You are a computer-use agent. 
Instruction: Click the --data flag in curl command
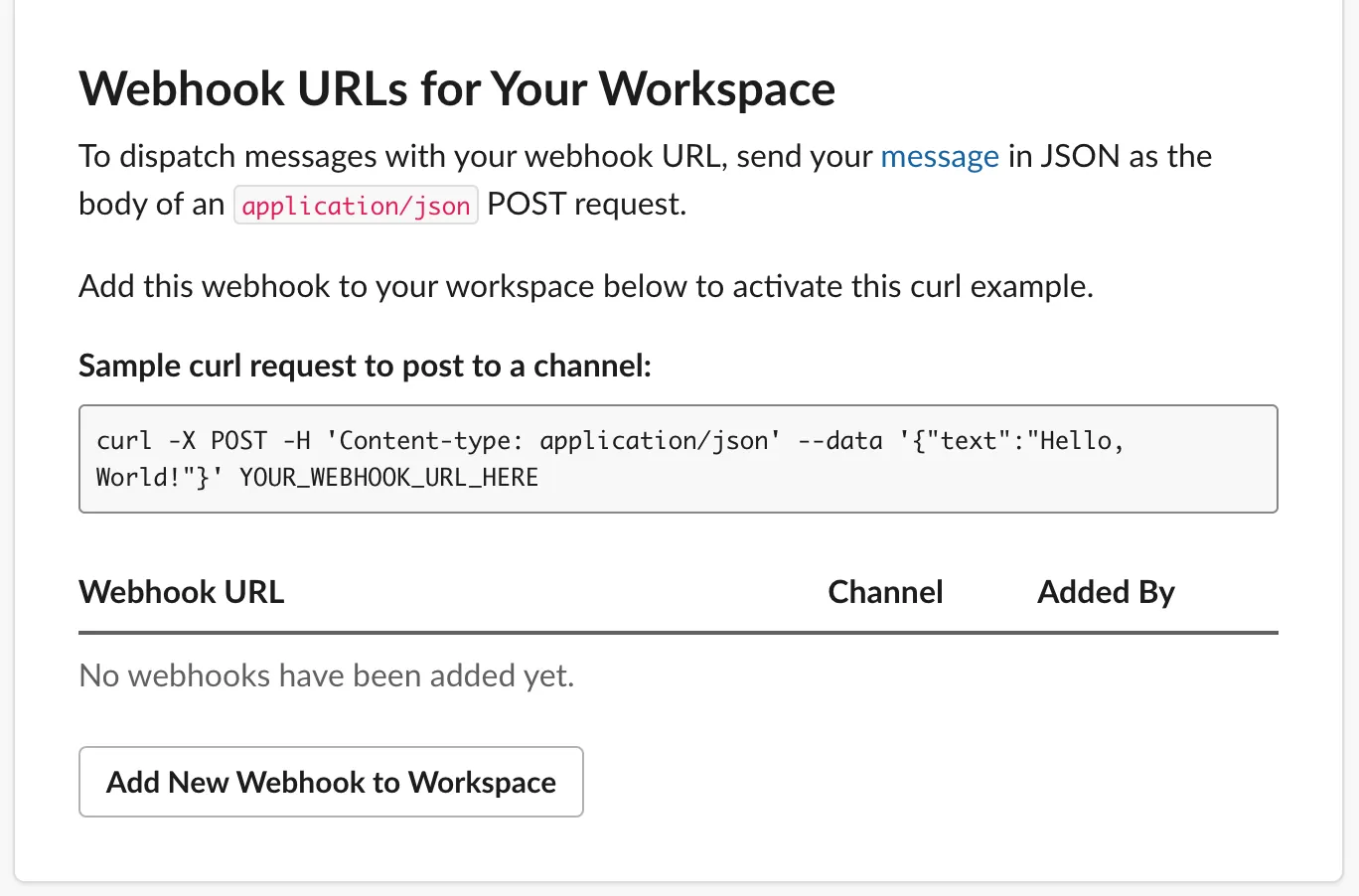pos(839,441)
